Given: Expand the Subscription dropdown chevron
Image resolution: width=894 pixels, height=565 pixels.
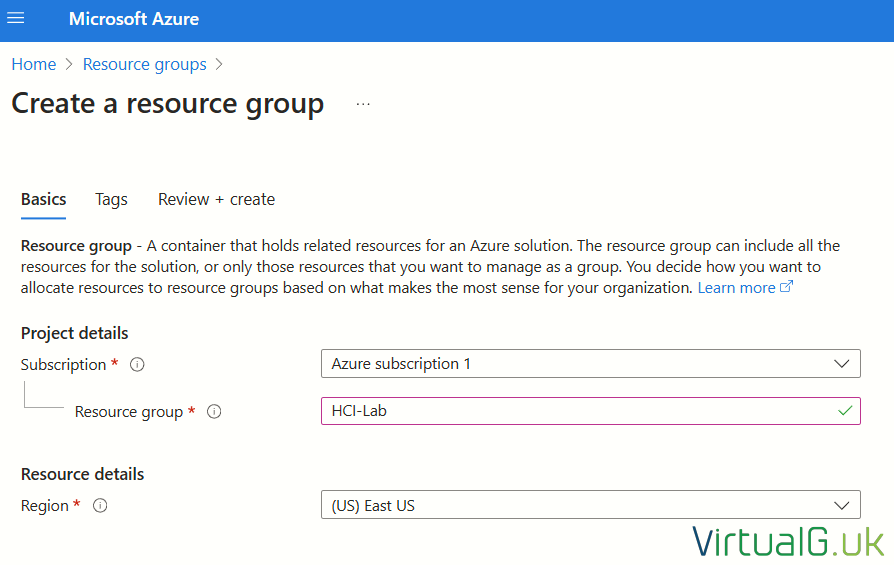Looking at the screenshot, I should [842, 364].
